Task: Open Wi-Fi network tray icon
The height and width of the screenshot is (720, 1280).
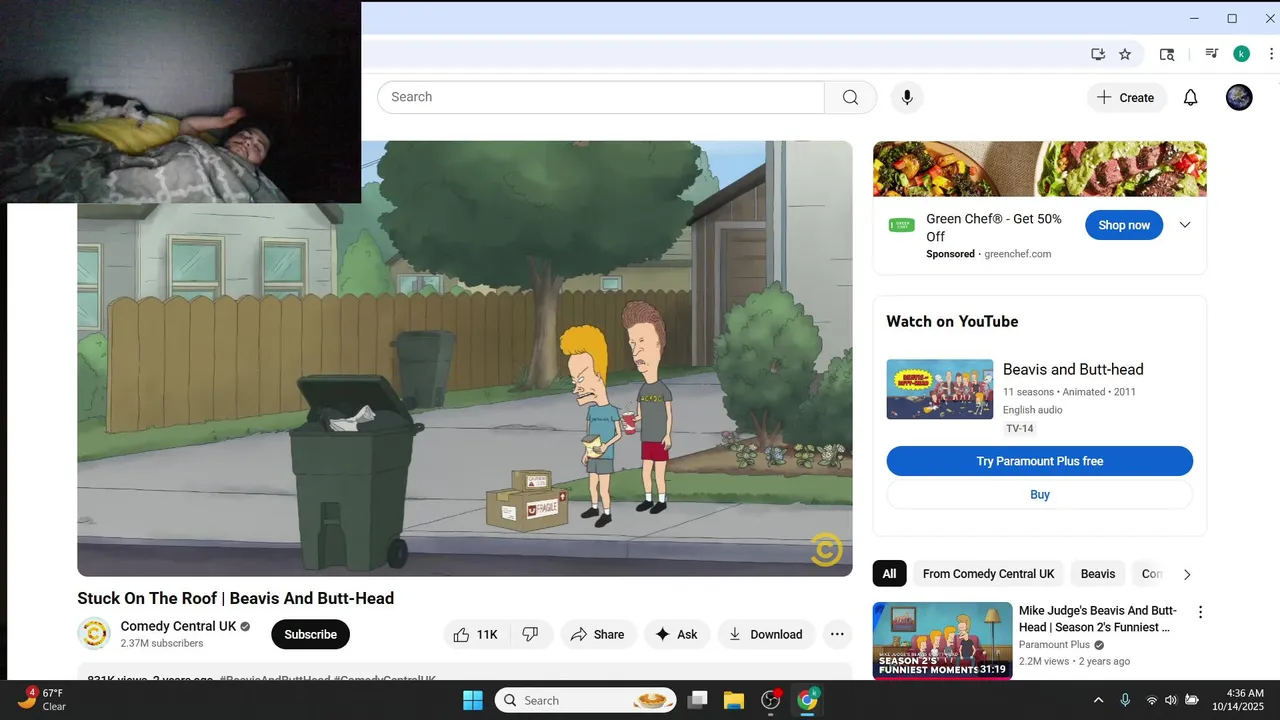Action: (x=1152, y=700)
